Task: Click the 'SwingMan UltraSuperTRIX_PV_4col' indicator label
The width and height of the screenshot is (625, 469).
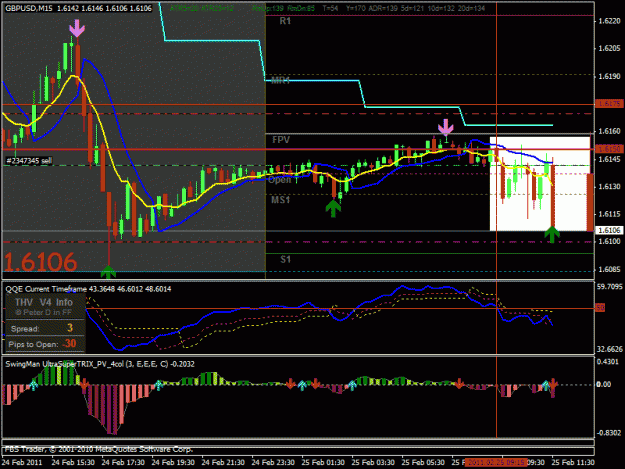Action: click(65, 364)
